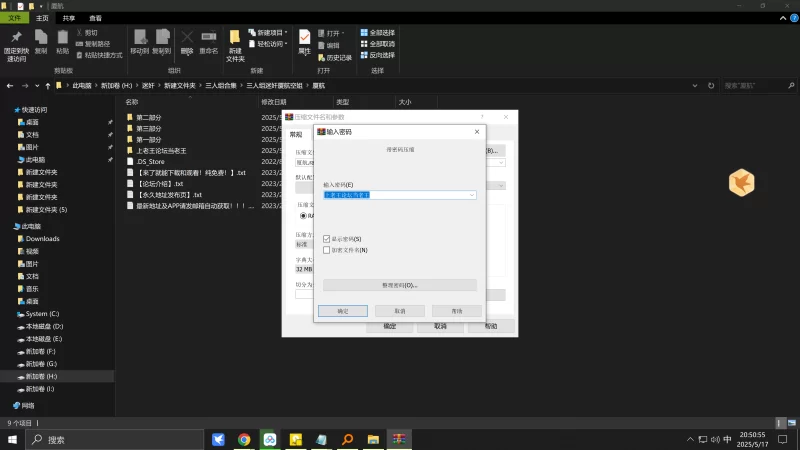This screenshot has width=800, height=450.
Task: Open the Windows Start menu
Action: (x=13, y=439)
